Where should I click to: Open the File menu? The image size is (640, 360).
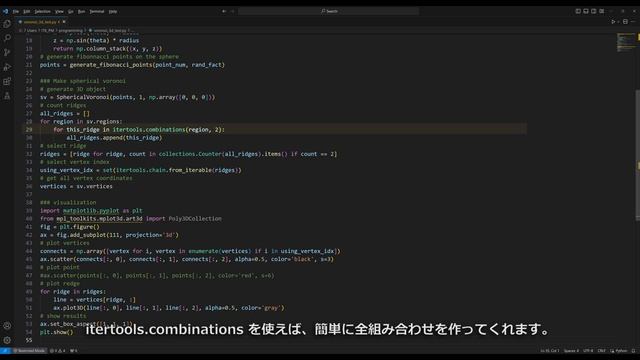(16, 11)
